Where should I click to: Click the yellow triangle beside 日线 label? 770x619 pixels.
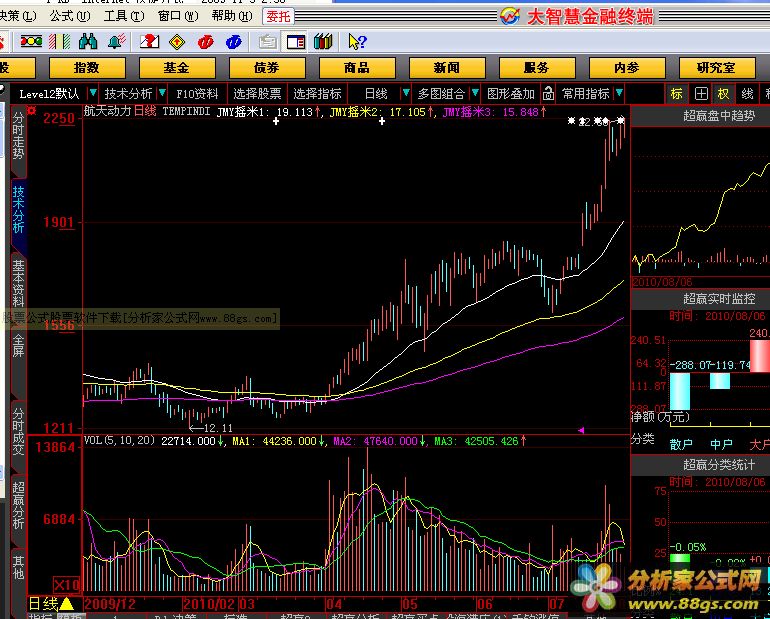[x=66, y=604]
